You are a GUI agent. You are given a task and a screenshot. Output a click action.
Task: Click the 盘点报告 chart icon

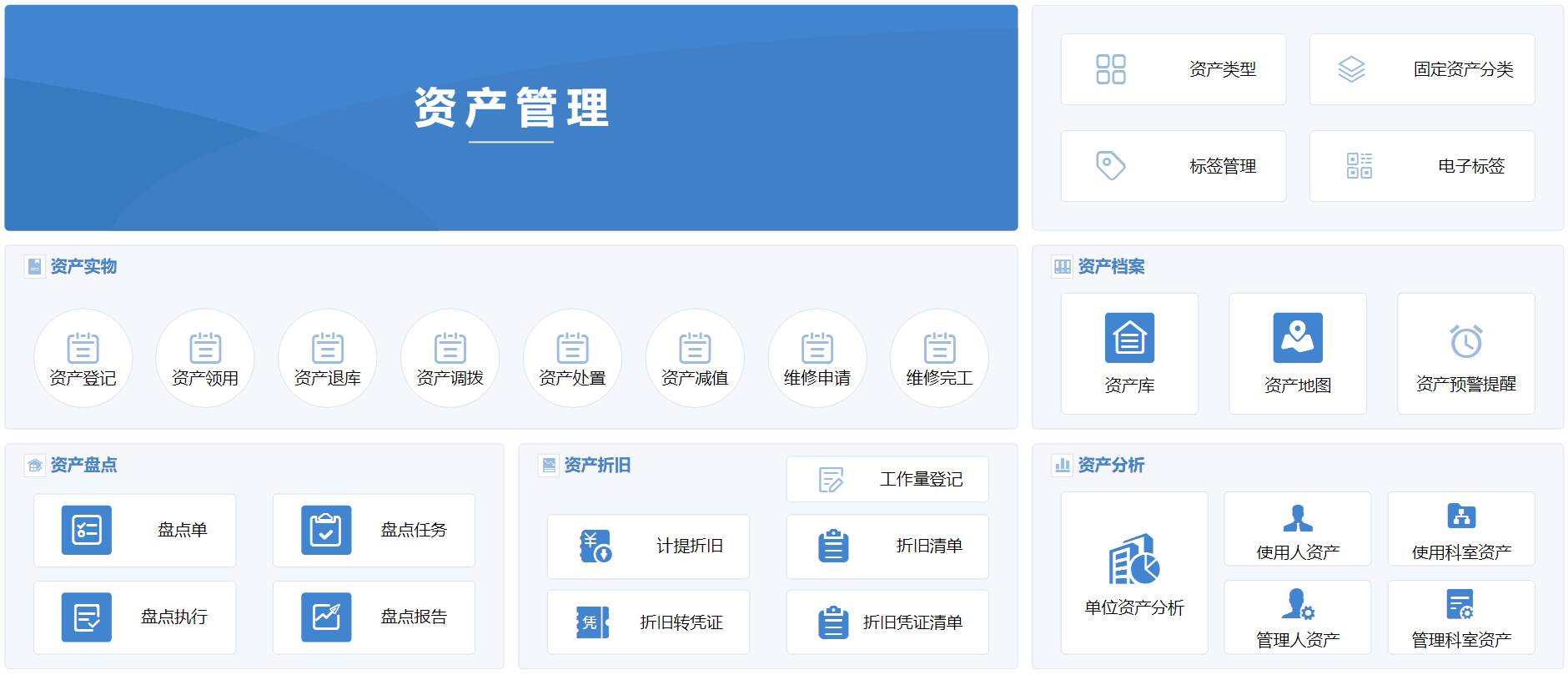(326, 617)
